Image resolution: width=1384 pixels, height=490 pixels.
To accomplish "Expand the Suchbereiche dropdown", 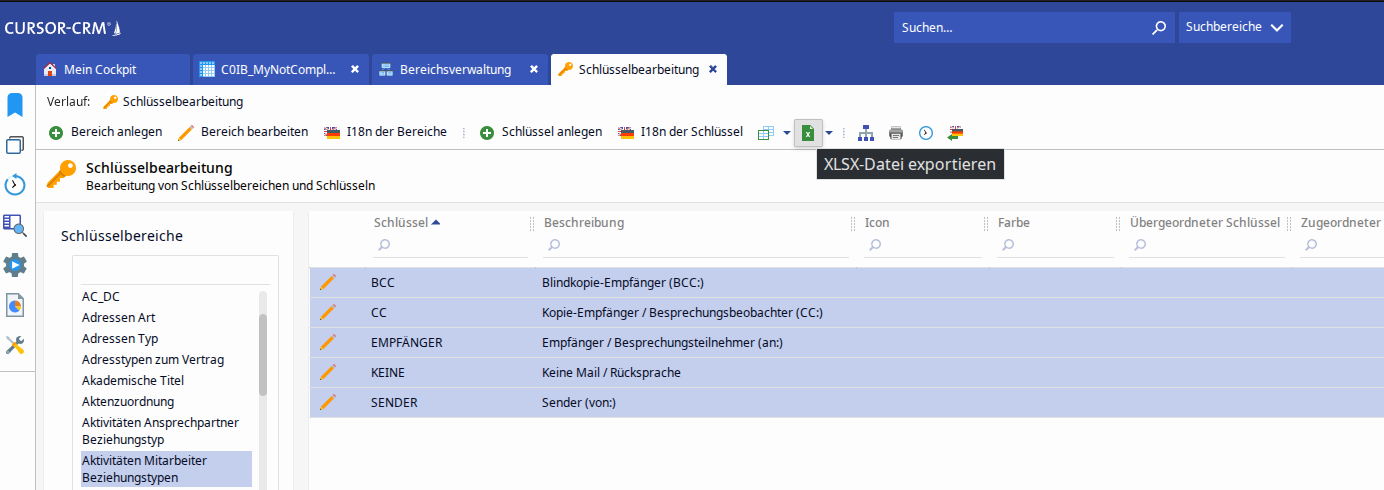I will point(1234,28).
